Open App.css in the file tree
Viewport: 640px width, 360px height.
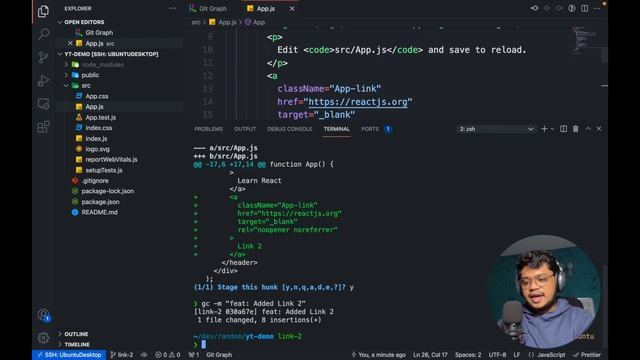tap(97, 96)
